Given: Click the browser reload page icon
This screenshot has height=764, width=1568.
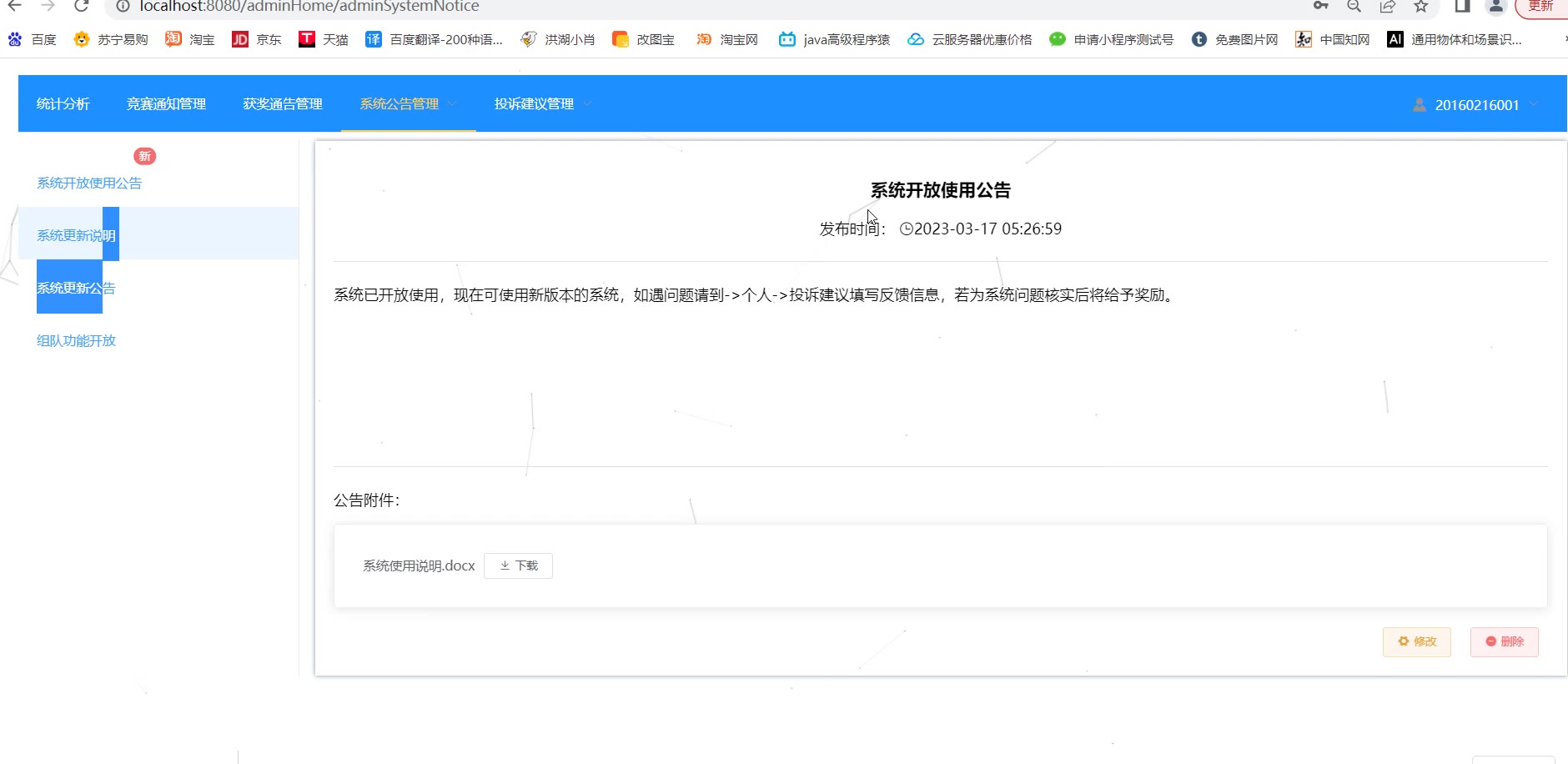Looking at the screenshot, I should pos(81,7).
